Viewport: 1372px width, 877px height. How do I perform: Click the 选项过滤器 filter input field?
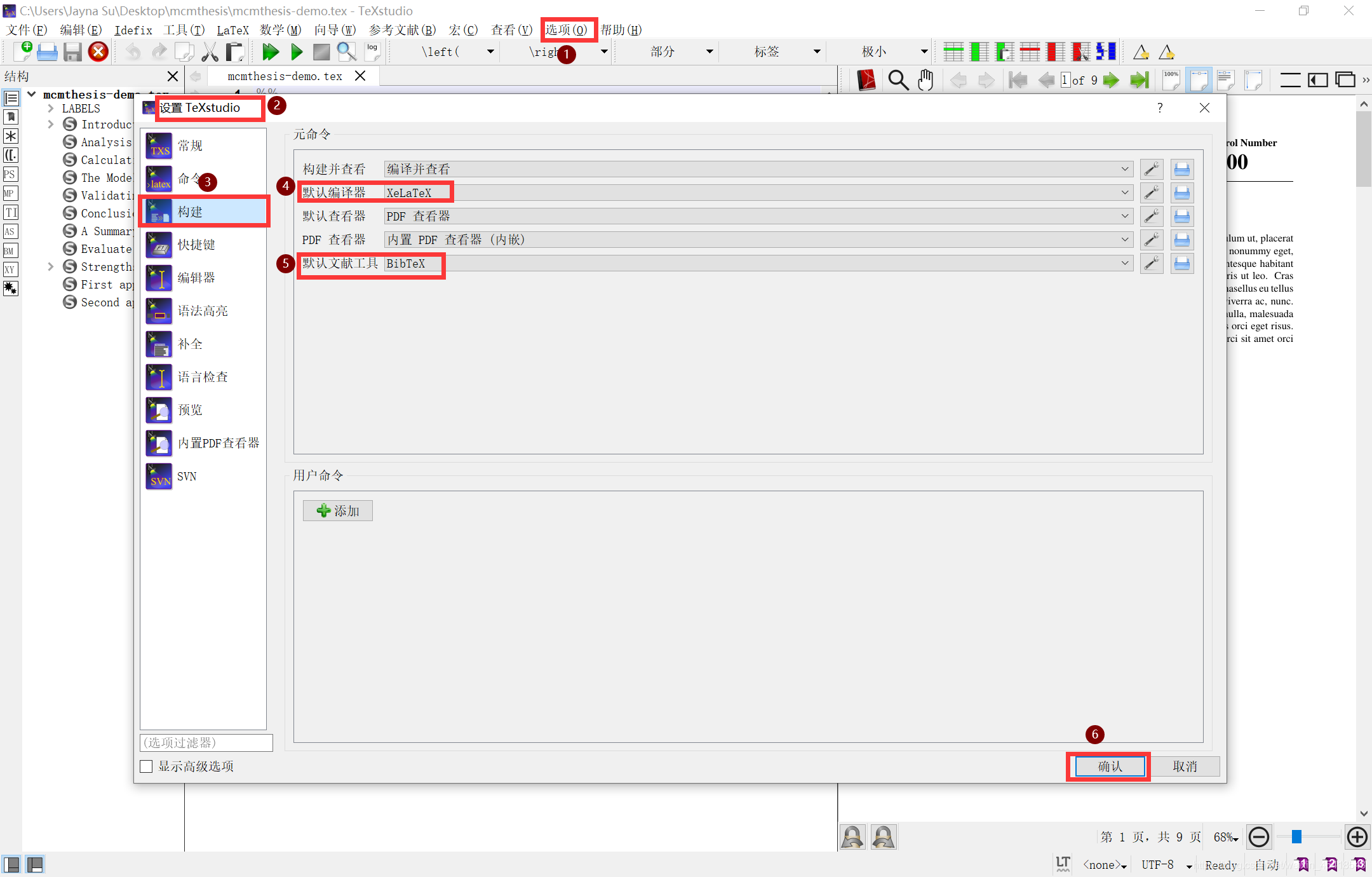coord(206,742)
